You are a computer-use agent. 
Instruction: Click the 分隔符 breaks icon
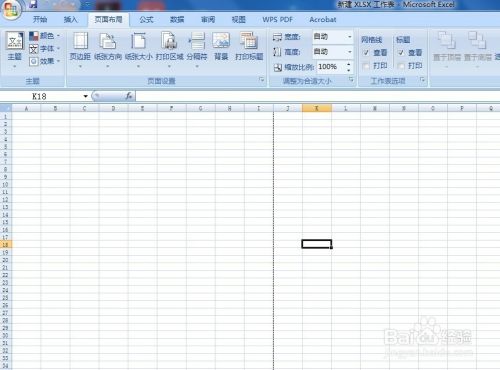pyautogui.click(x=197, y=41)
